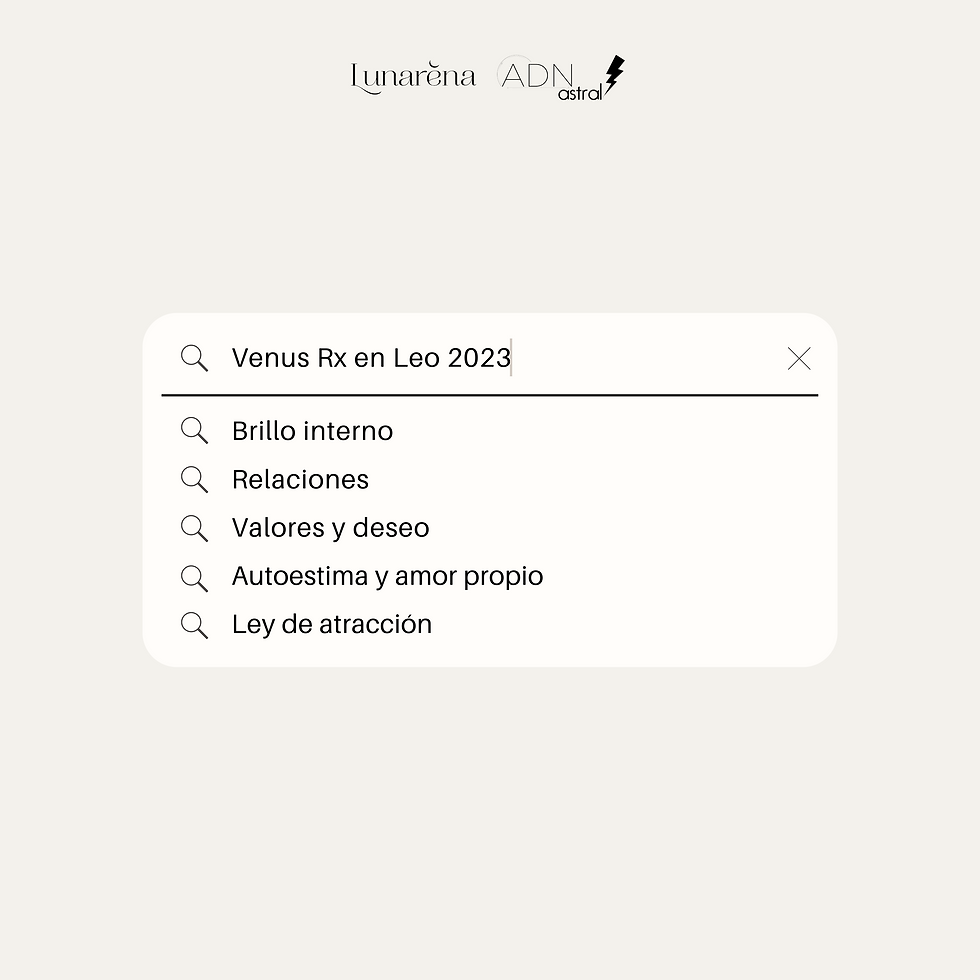Click the black divider line under the search field
Image resolution: width=980 pixels, height=980 pixels.
(490, 395)
